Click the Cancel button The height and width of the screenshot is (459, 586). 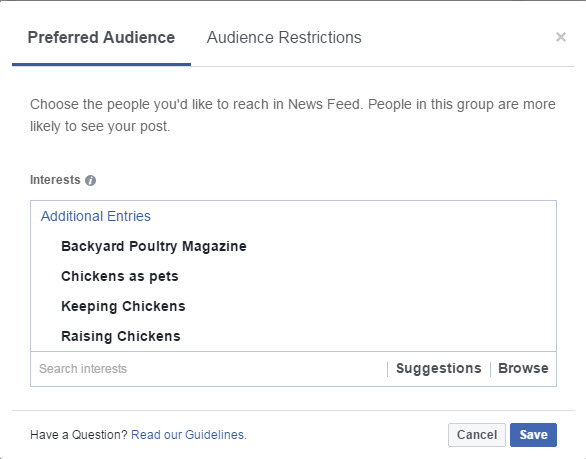point(477,435)
